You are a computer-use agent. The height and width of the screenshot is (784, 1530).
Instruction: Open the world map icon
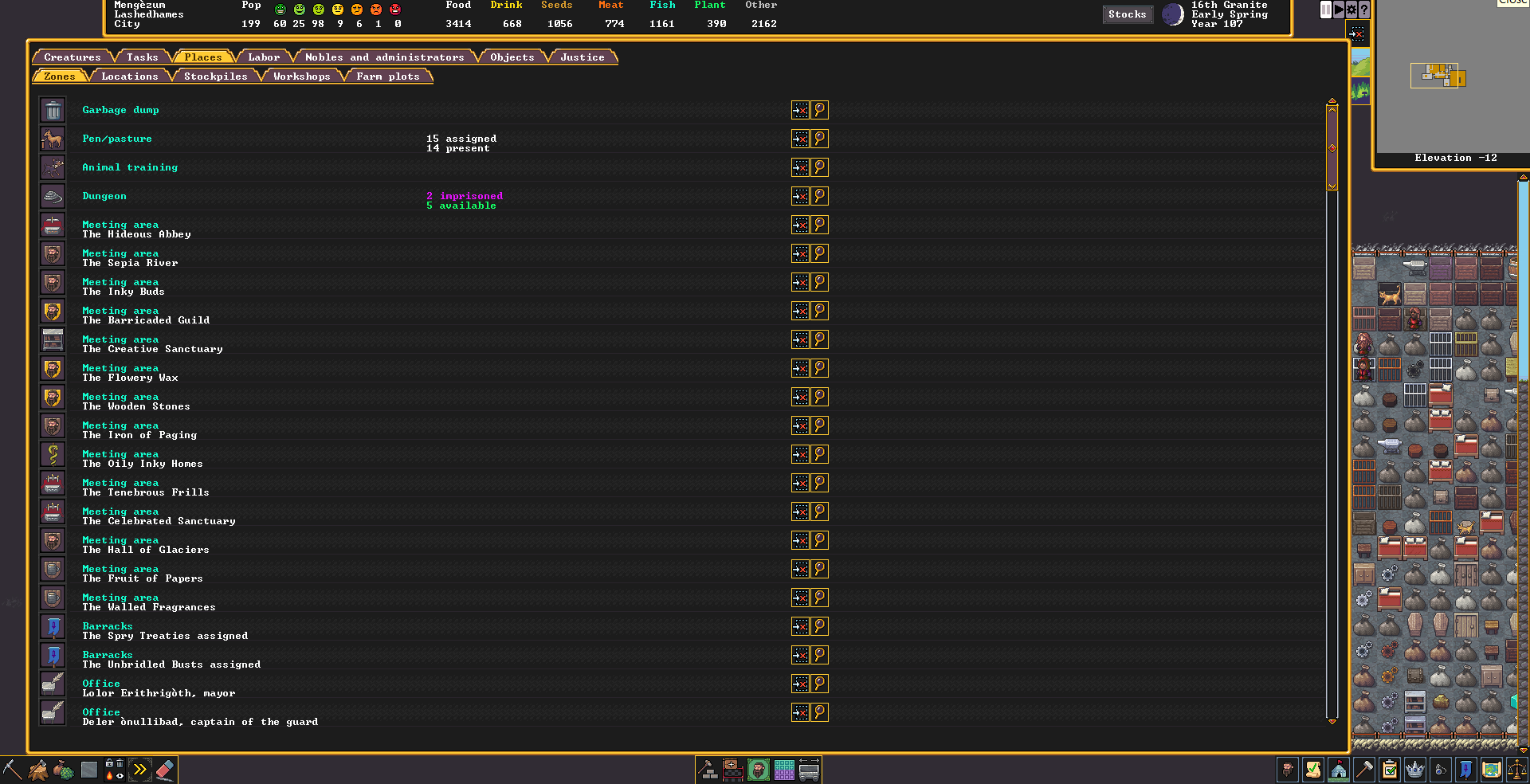(1492, 770)
